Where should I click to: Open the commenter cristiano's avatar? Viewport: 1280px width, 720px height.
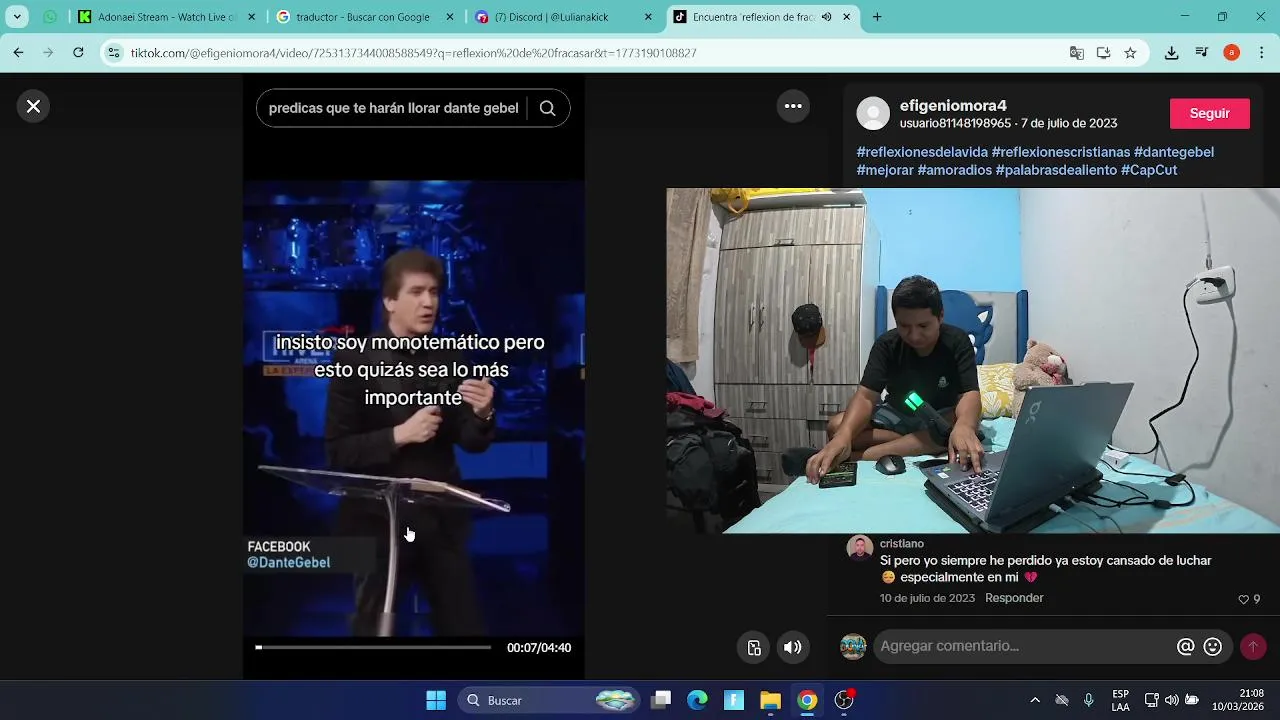click(x=859, y=547)
